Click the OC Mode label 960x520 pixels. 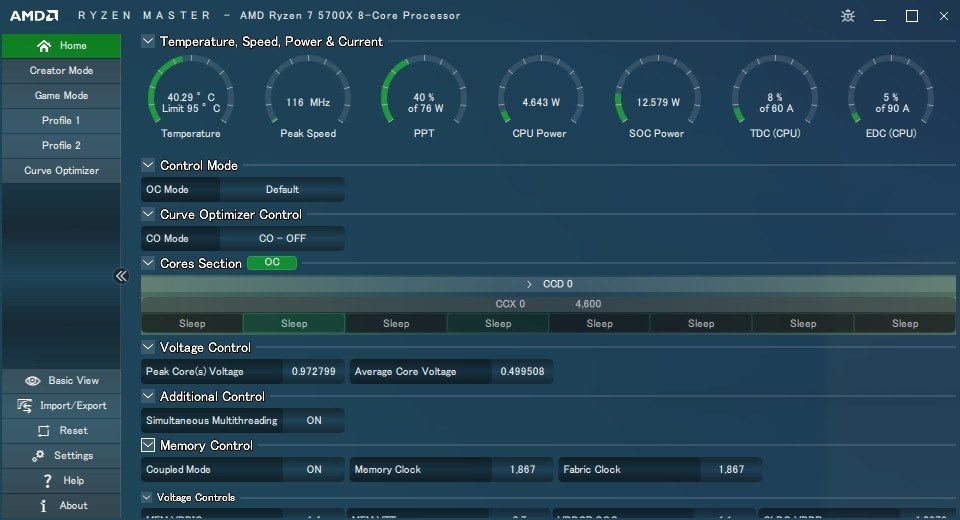(167, 190)
